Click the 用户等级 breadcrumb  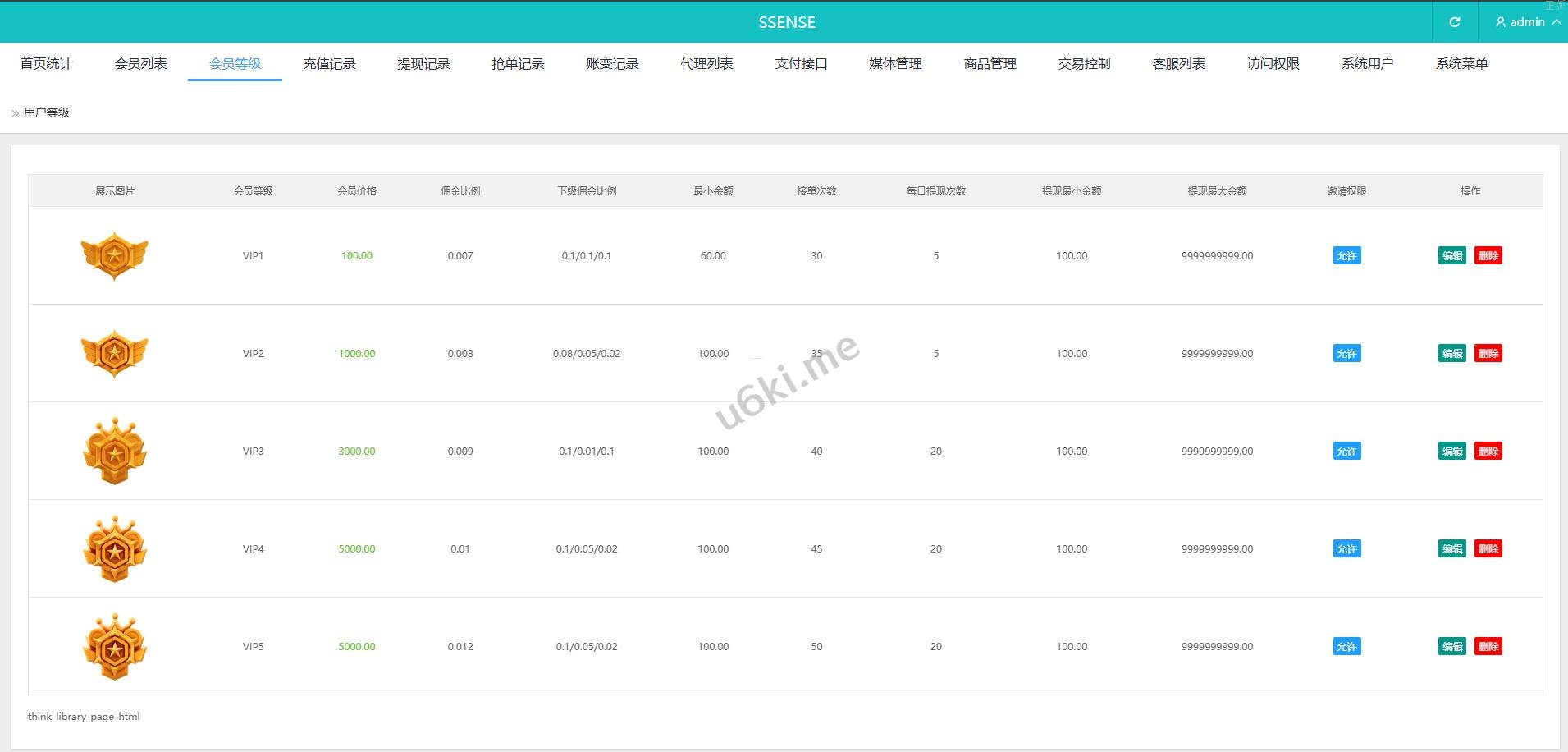pyautogui.click(x=47, y=112)
